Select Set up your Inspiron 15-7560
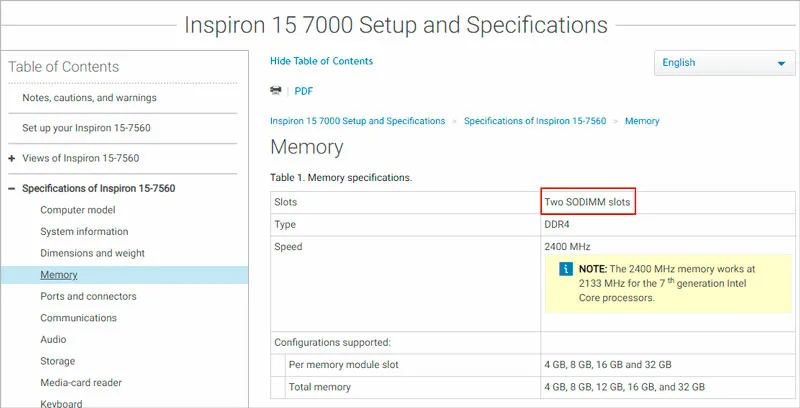Screen dimensions: 800x408 pos(86,128)
